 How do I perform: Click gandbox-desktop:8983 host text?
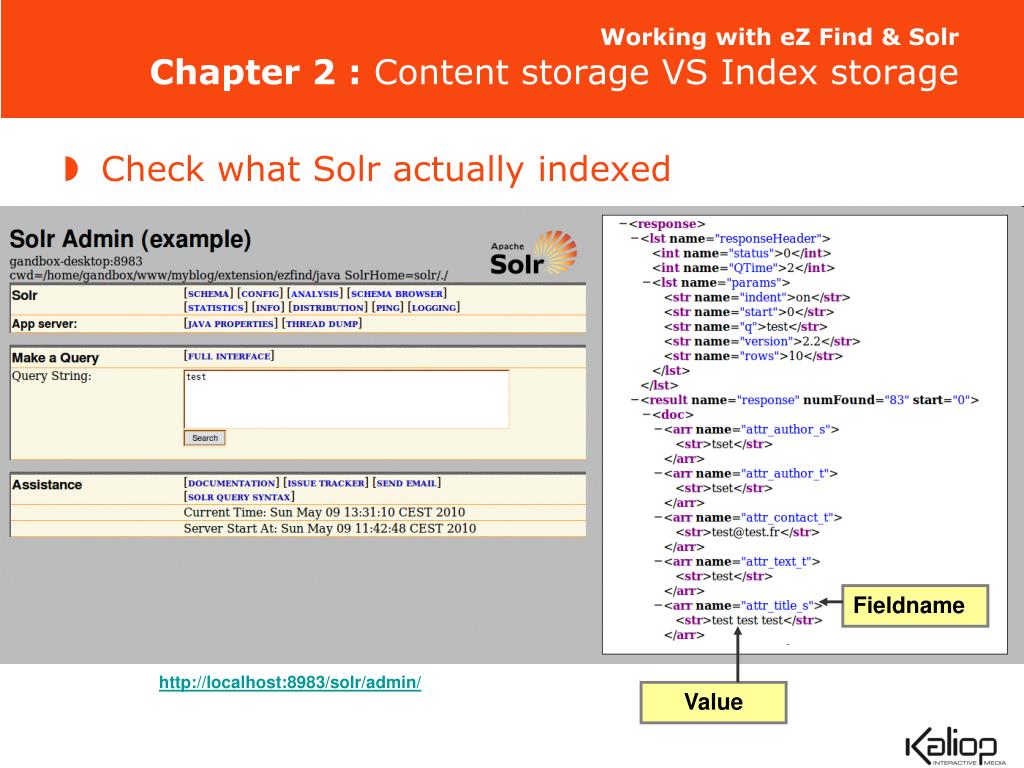(x=76, y=261)
